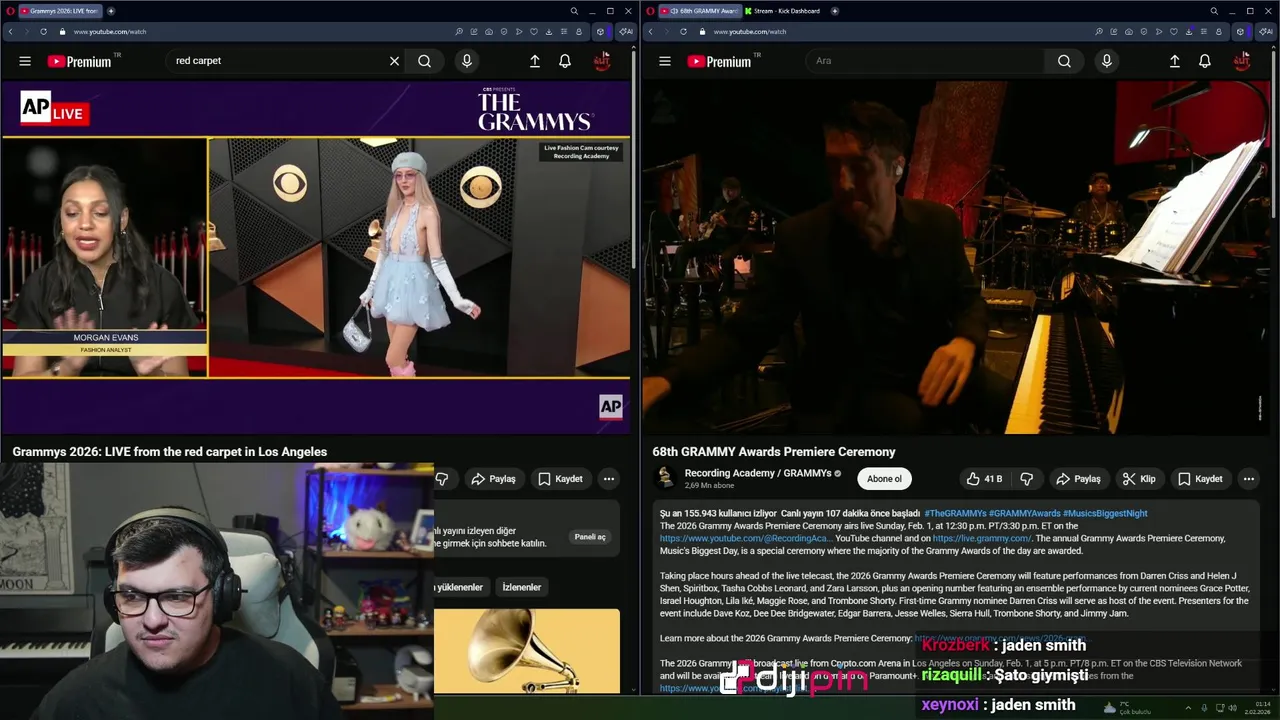Expand system tray hidden icons

(x=1188, y=708)
